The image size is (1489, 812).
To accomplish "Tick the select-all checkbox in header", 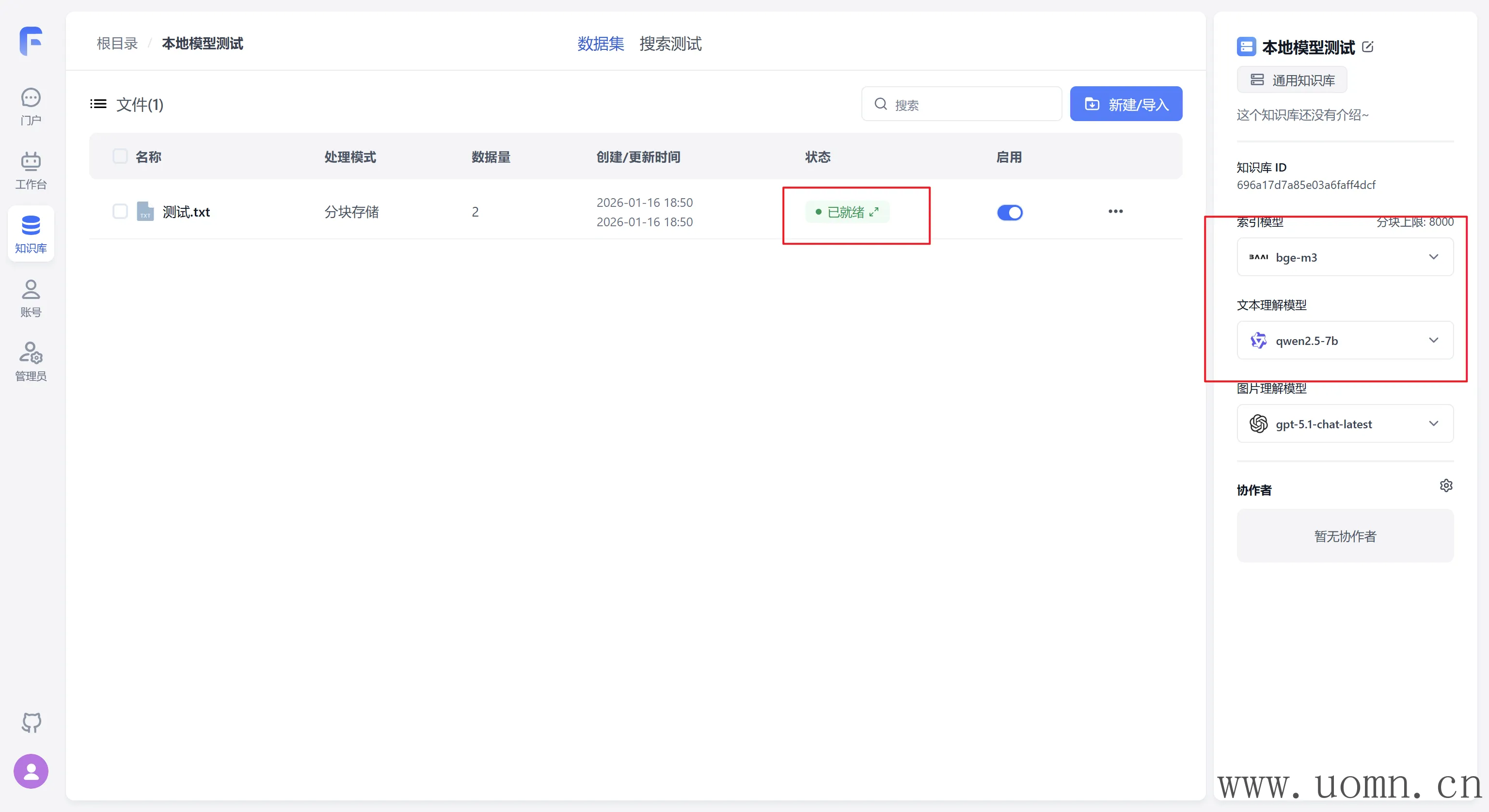I will 120,156.
